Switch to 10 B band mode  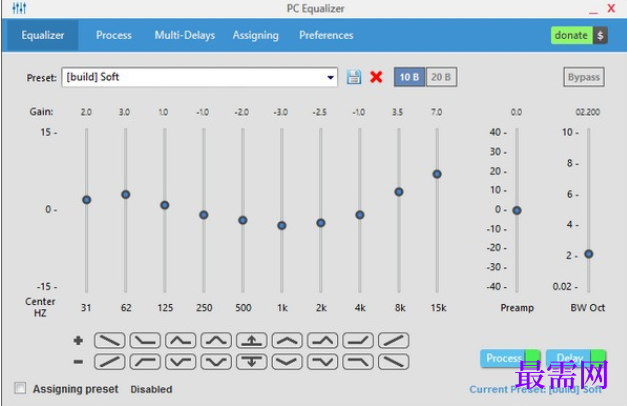tap(409, 77)
